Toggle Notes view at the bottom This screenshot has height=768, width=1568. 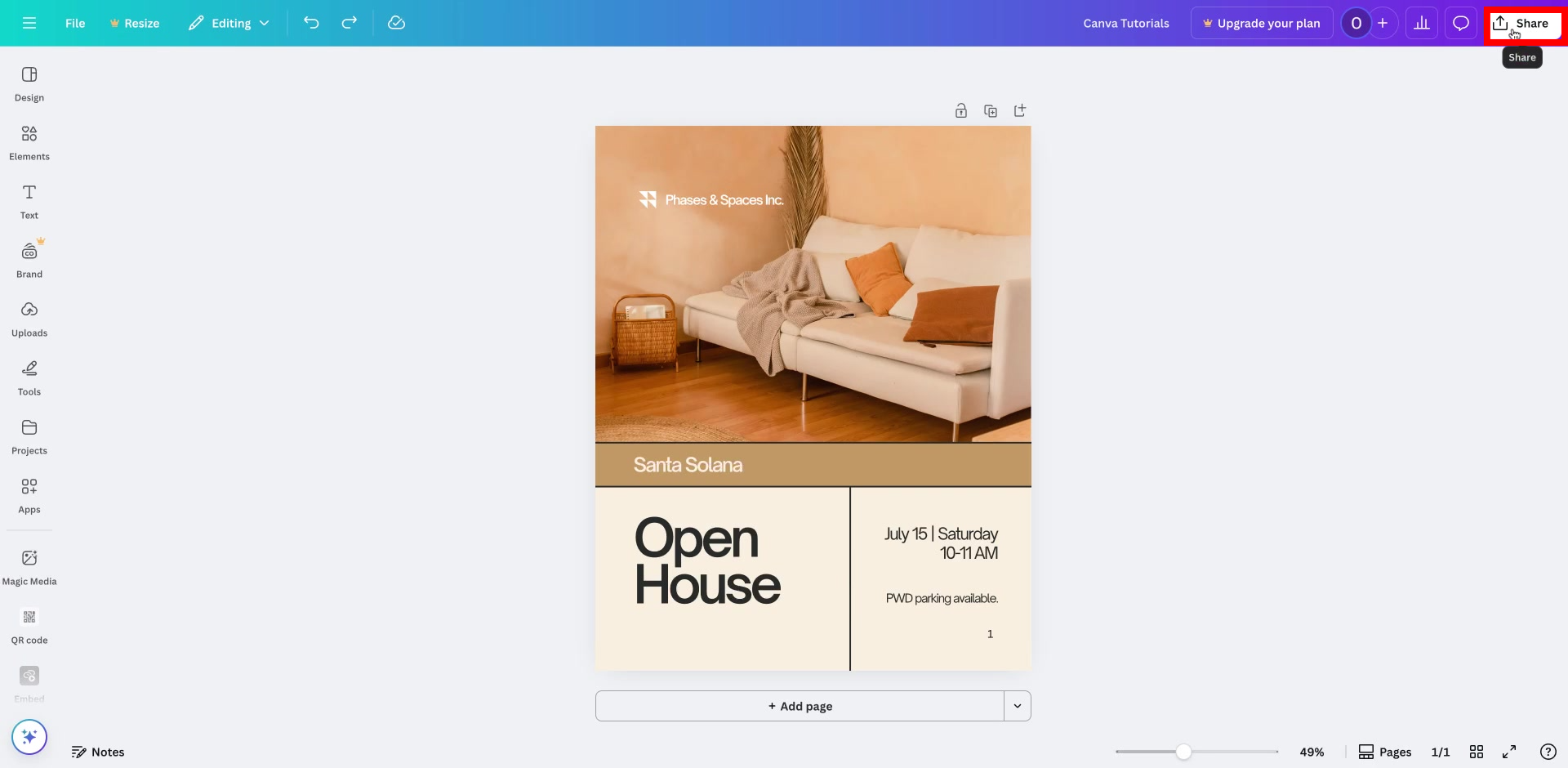(98, 752)
